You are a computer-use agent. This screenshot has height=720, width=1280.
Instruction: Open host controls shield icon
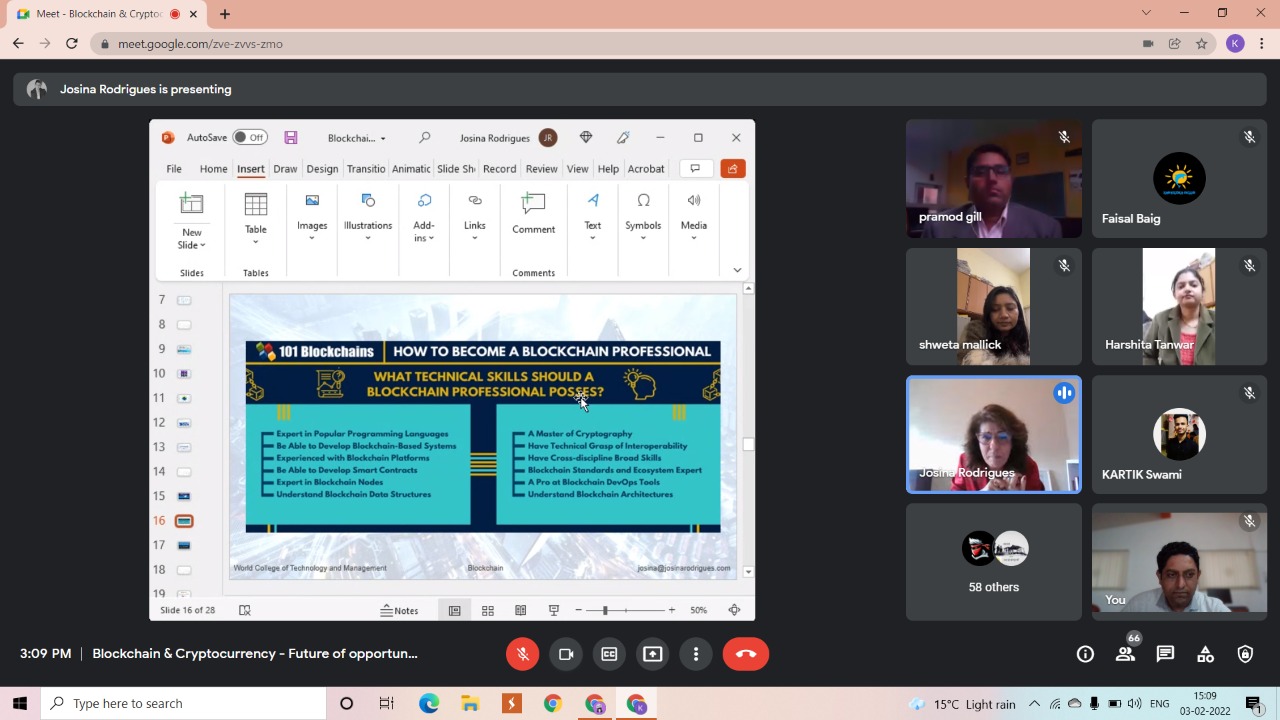(x=1245, y=654)
